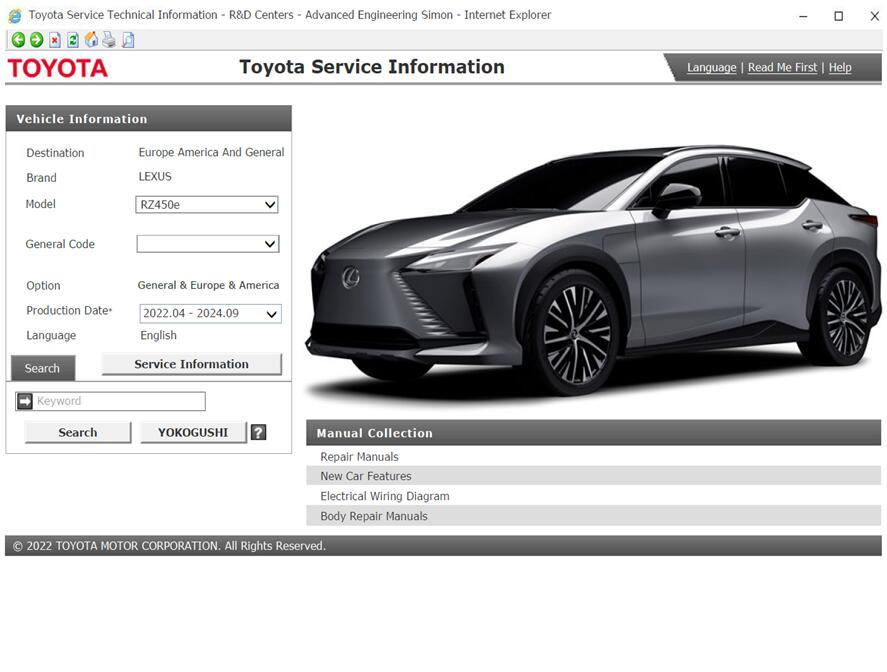Open Electrical Wiring Diagram
The width and height of the screenshot is (887, 672).
(x=593, y=496)
